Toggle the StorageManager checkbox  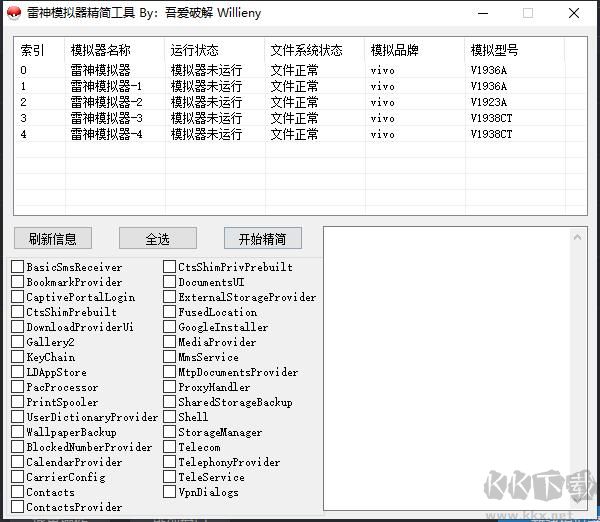[170, 432]
